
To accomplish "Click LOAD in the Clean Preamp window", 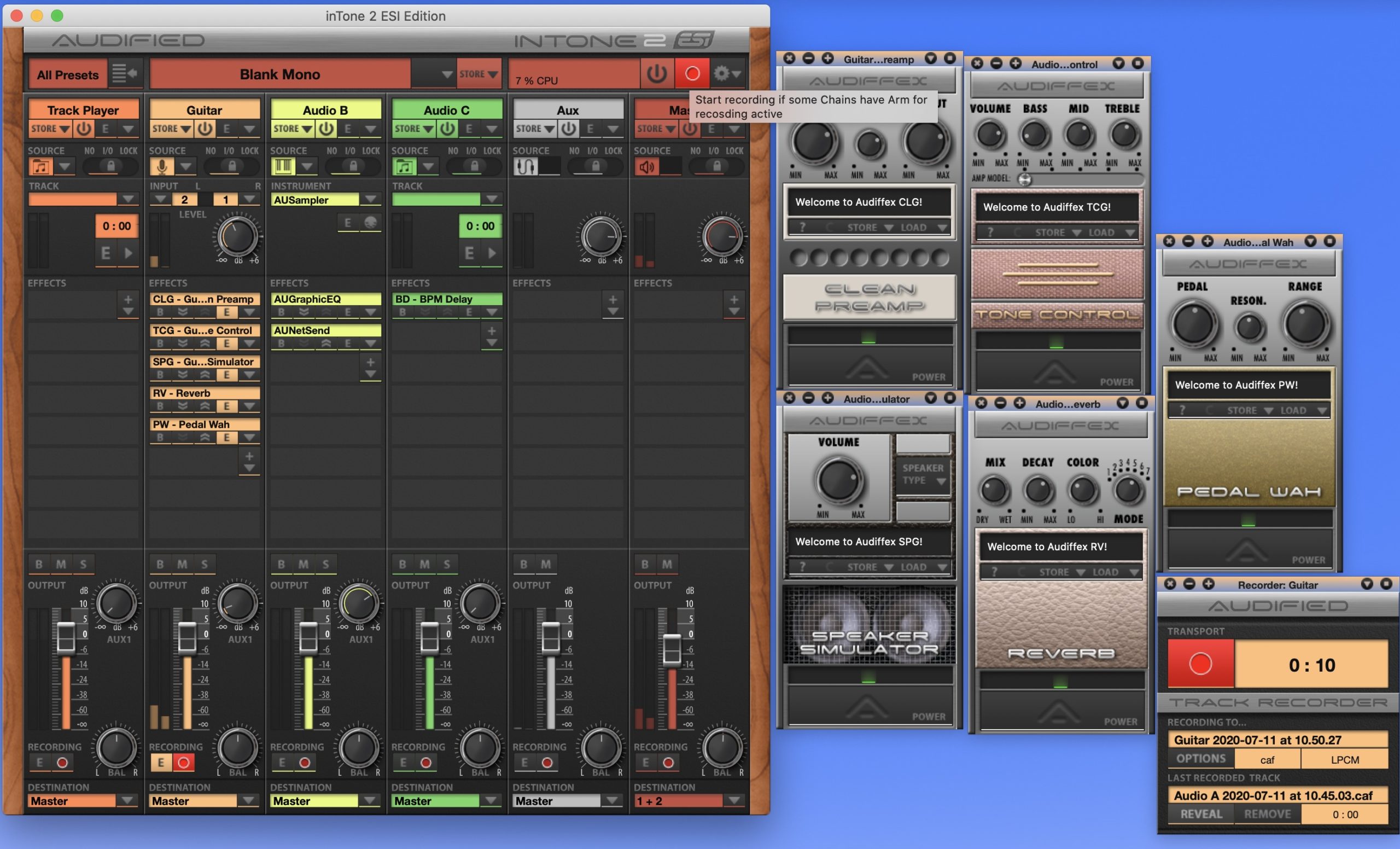I will coord(923,228).
